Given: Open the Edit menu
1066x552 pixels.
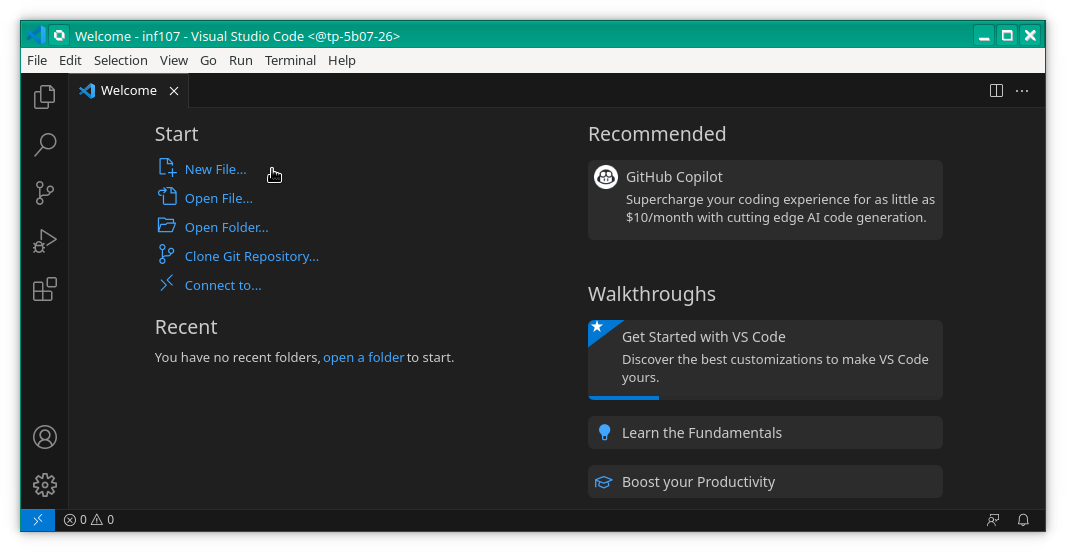Looking at the screenshot, I should click(70, 61).
